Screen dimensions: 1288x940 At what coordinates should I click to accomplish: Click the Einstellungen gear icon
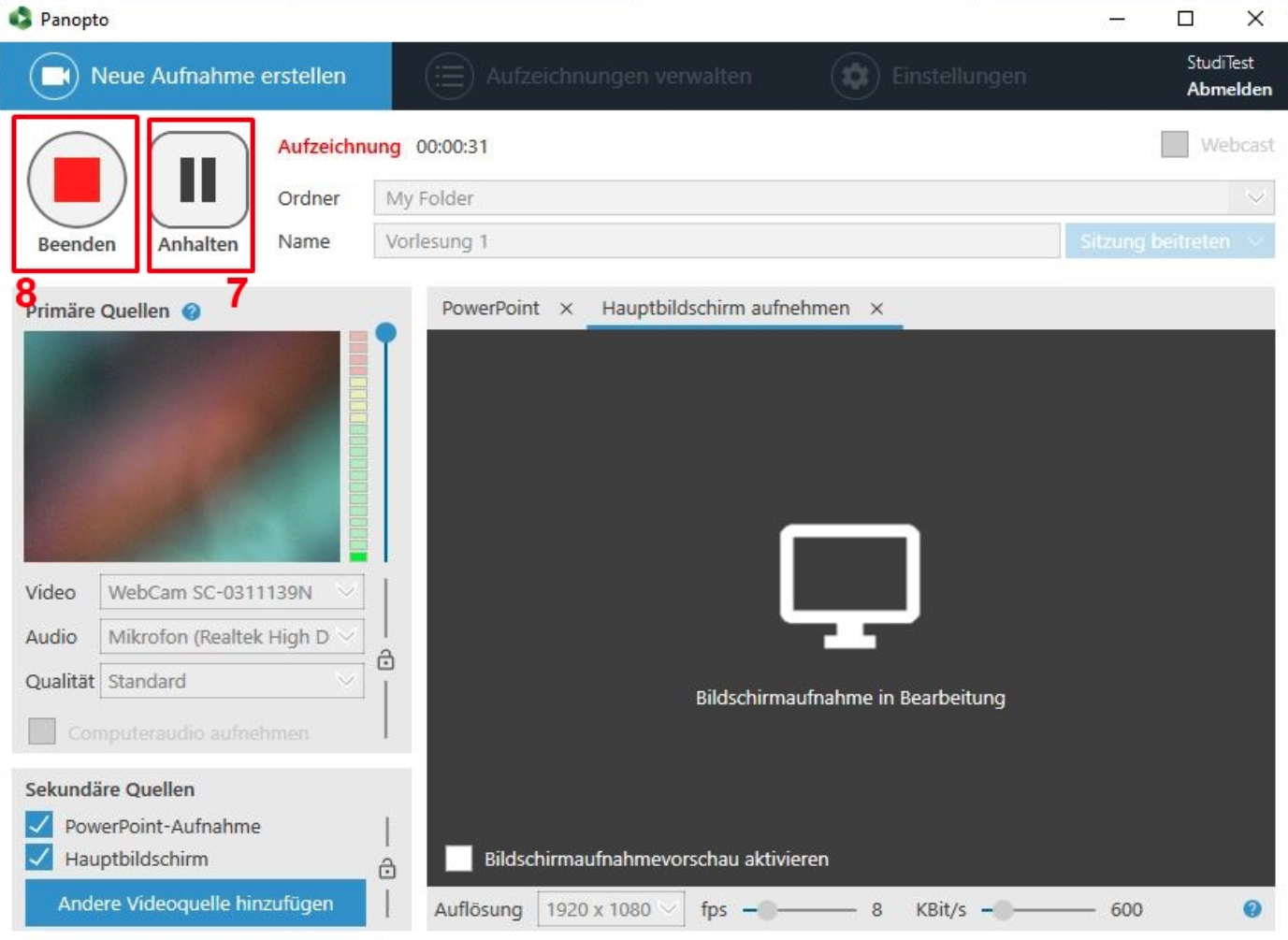pyautogui.click(x=855, y=76)
